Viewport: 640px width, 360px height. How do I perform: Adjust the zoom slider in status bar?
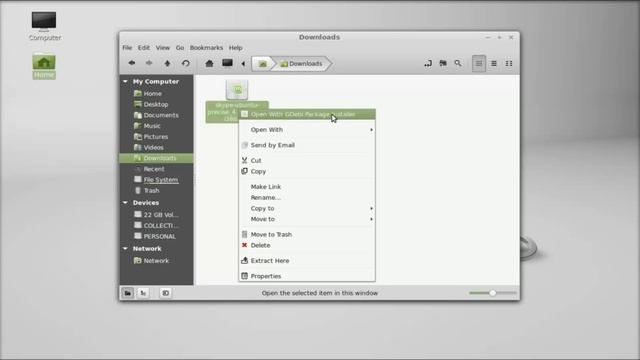(x=493, y=293)
